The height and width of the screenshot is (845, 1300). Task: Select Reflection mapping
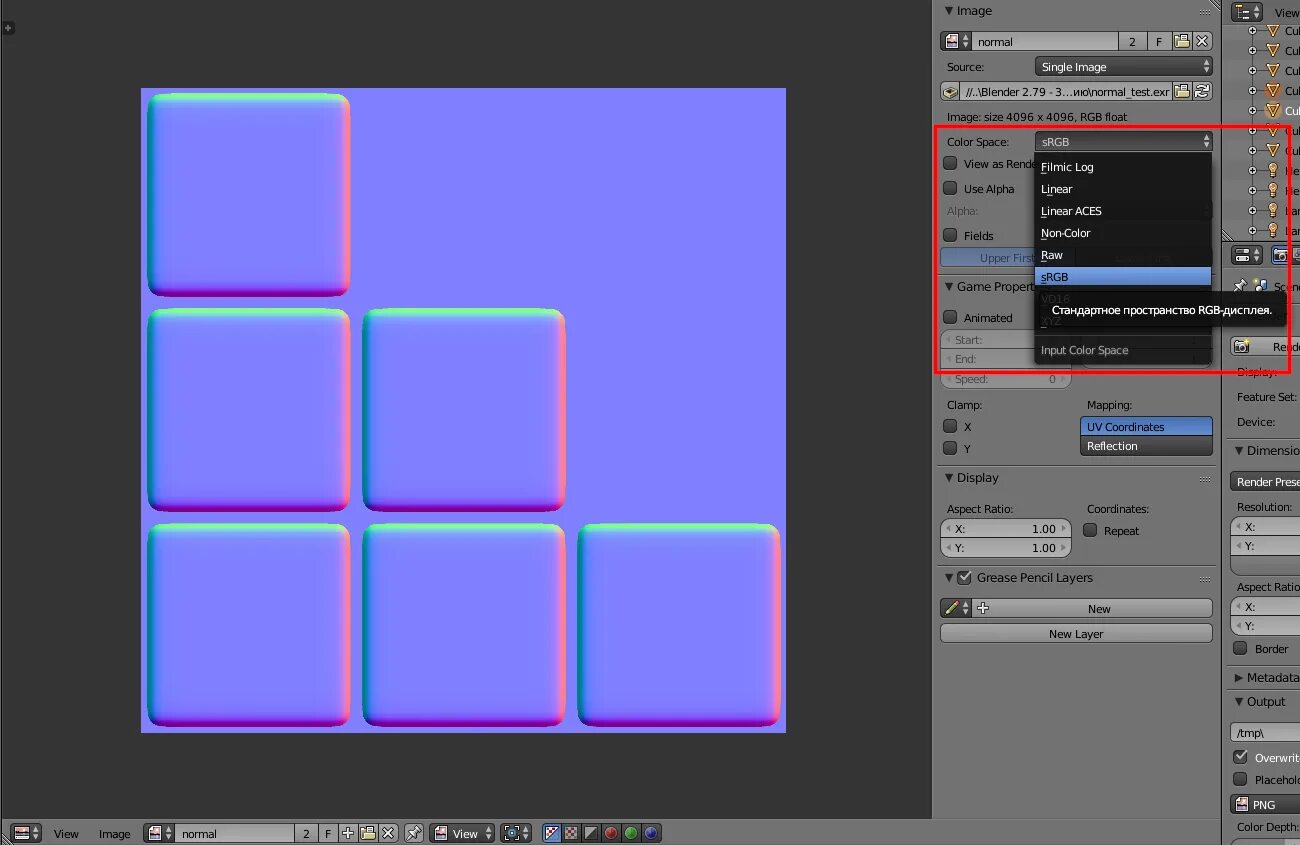(x=1147, y=446)
